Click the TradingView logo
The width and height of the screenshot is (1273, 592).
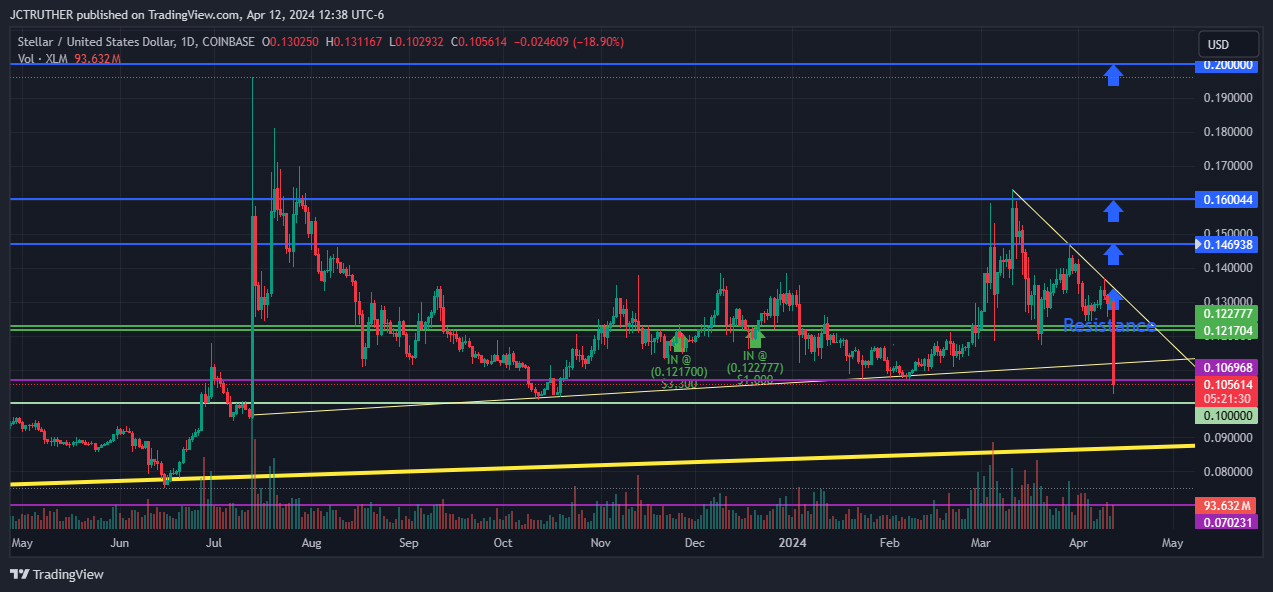click(x=56, y=574)
